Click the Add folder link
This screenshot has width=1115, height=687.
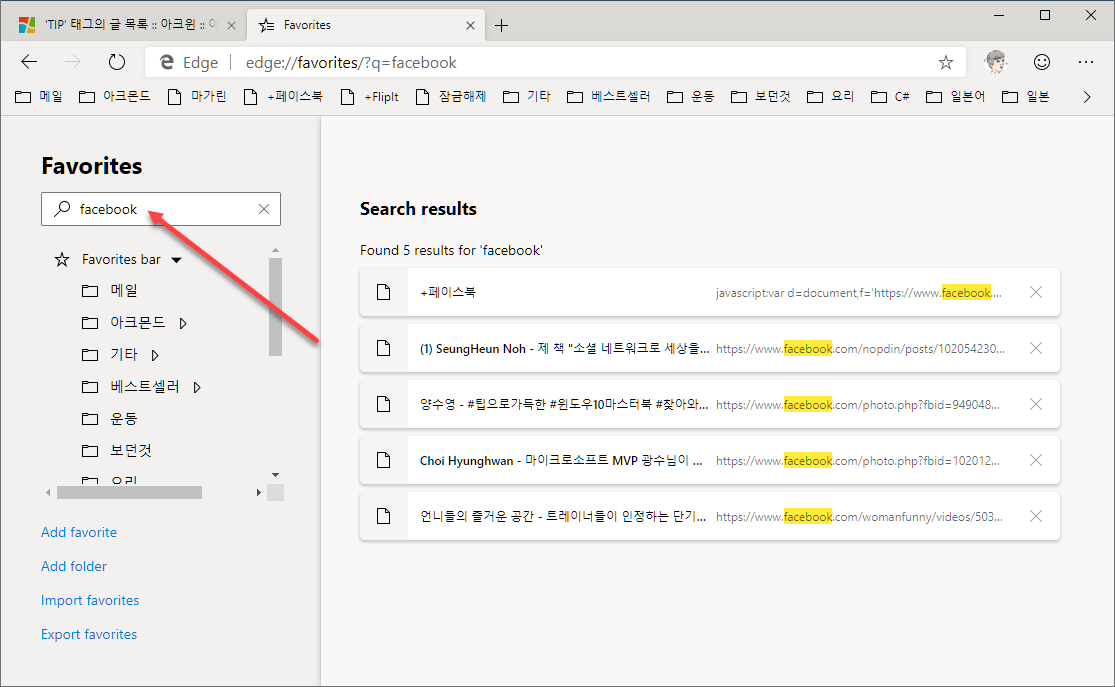tap(74, 566)
